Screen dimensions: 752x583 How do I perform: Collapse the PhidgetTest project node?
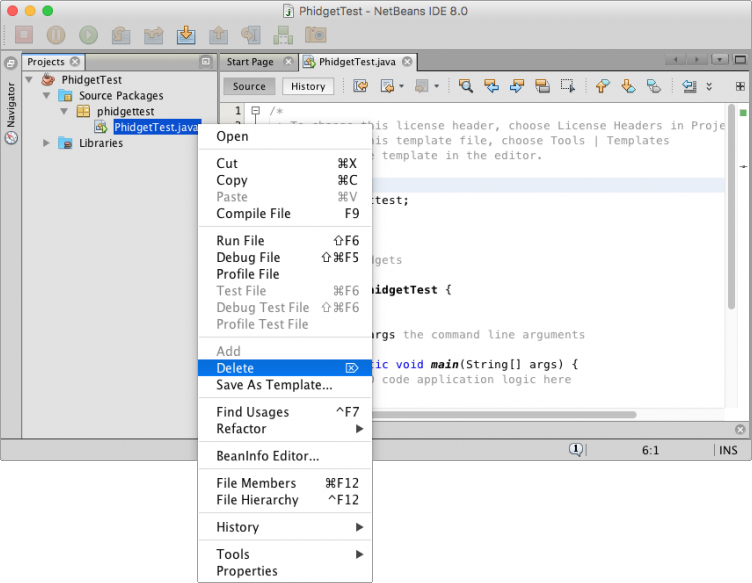[29, 80]
